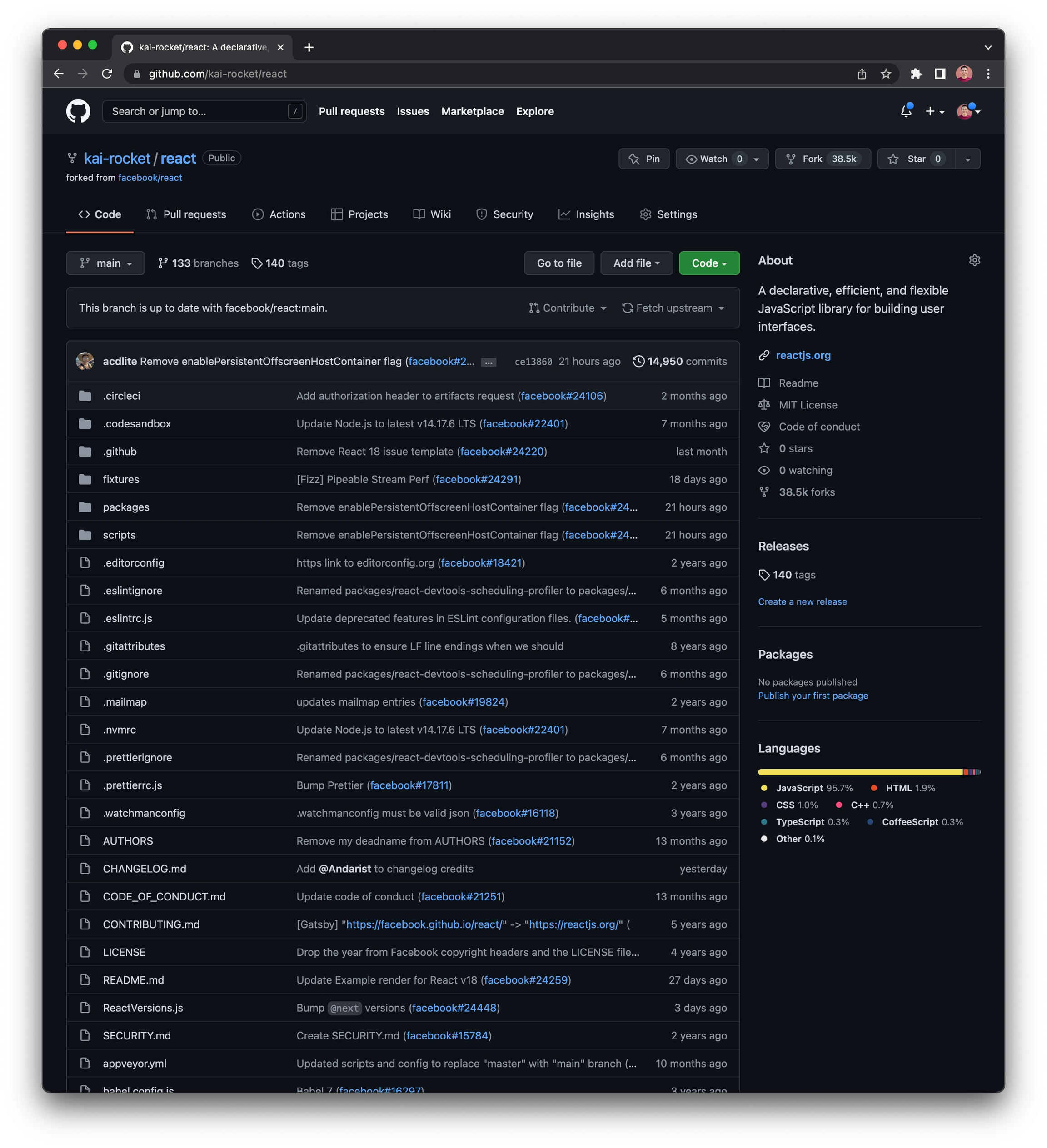Viewport: 1047px width, 1148px height.
Task: Open the plus create-new menu
Action: click(x=934, y=112)
